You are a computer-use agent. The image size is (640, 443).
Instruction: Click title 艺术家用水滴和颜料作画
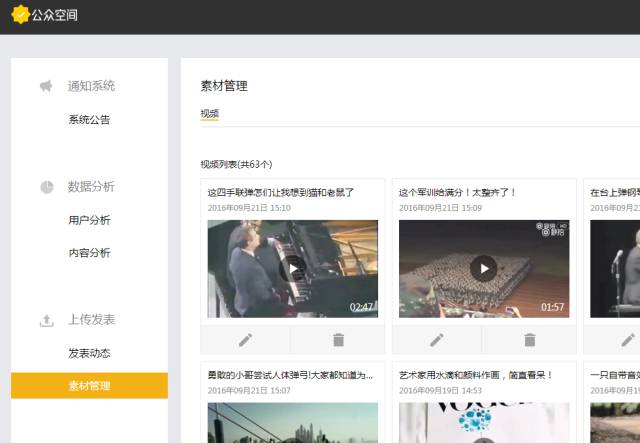tap(476, 375)
